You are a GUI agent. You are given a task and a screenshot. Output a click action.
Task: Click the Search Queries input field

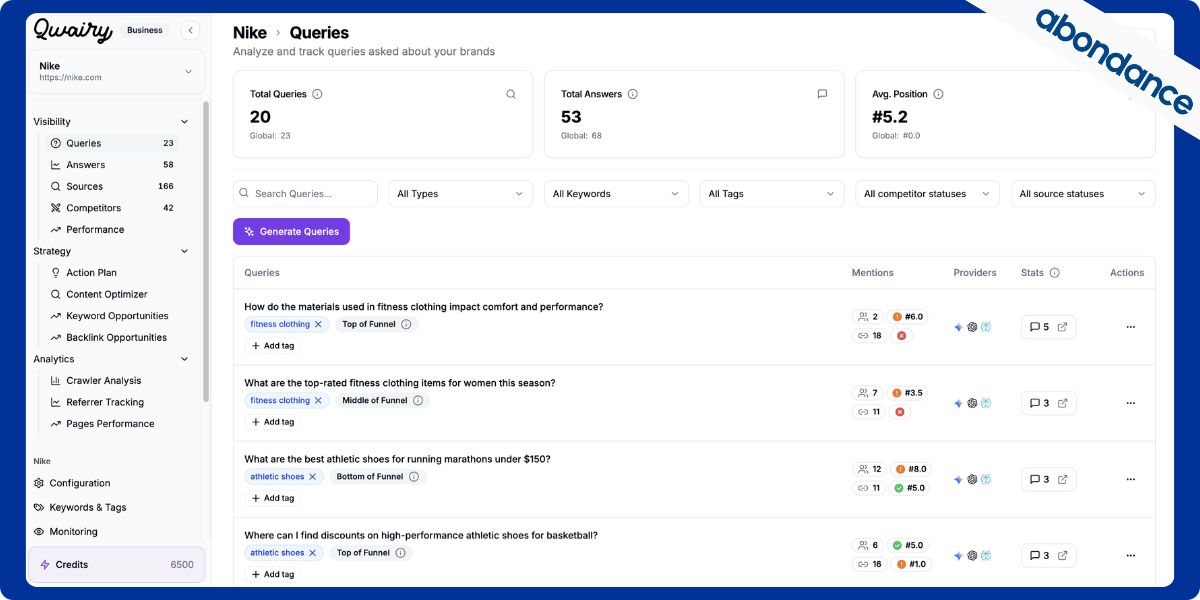tap(305, 194)
